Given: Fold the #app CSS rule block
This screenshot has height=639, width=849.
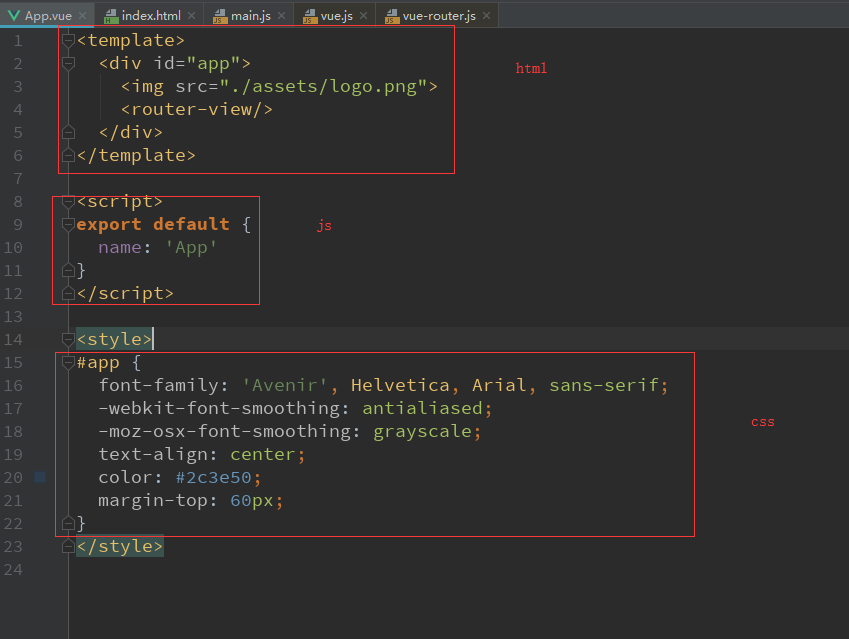Looking at the screenshot, I should pyautogui.click(x=68, y=362).
